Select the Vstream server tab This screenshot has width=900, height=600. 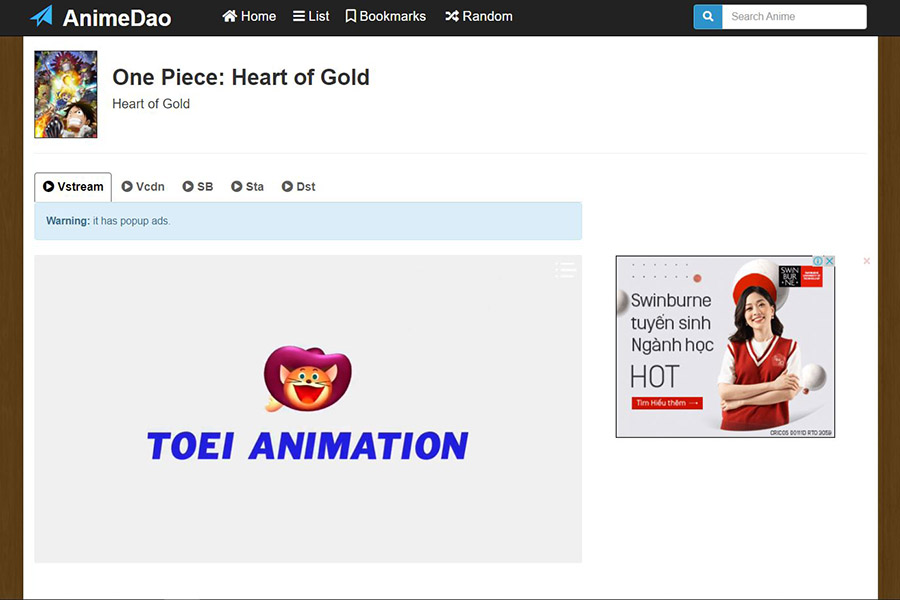coord(73,187)
